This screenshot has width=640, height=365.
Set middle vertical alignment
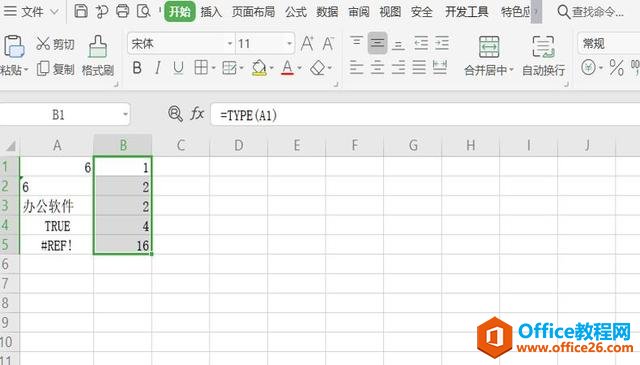coord(377,43)
